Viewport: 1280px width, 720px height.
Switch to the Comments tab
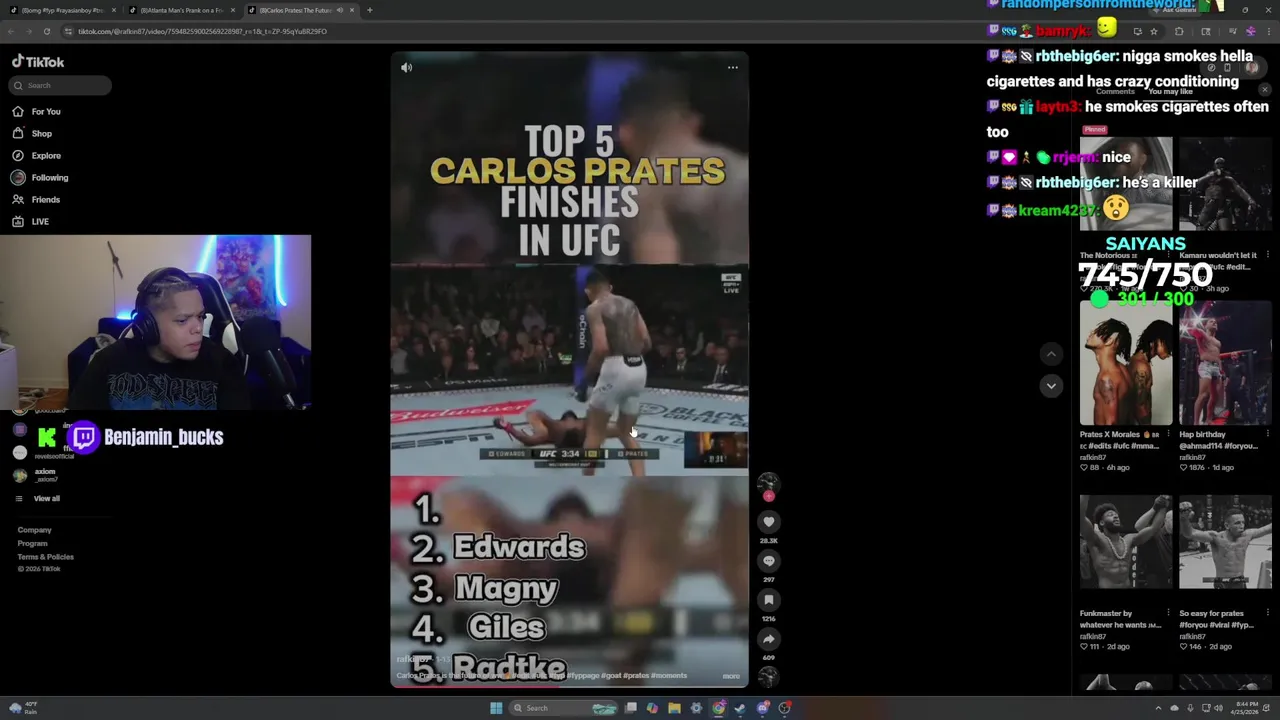coord(1115,91)
